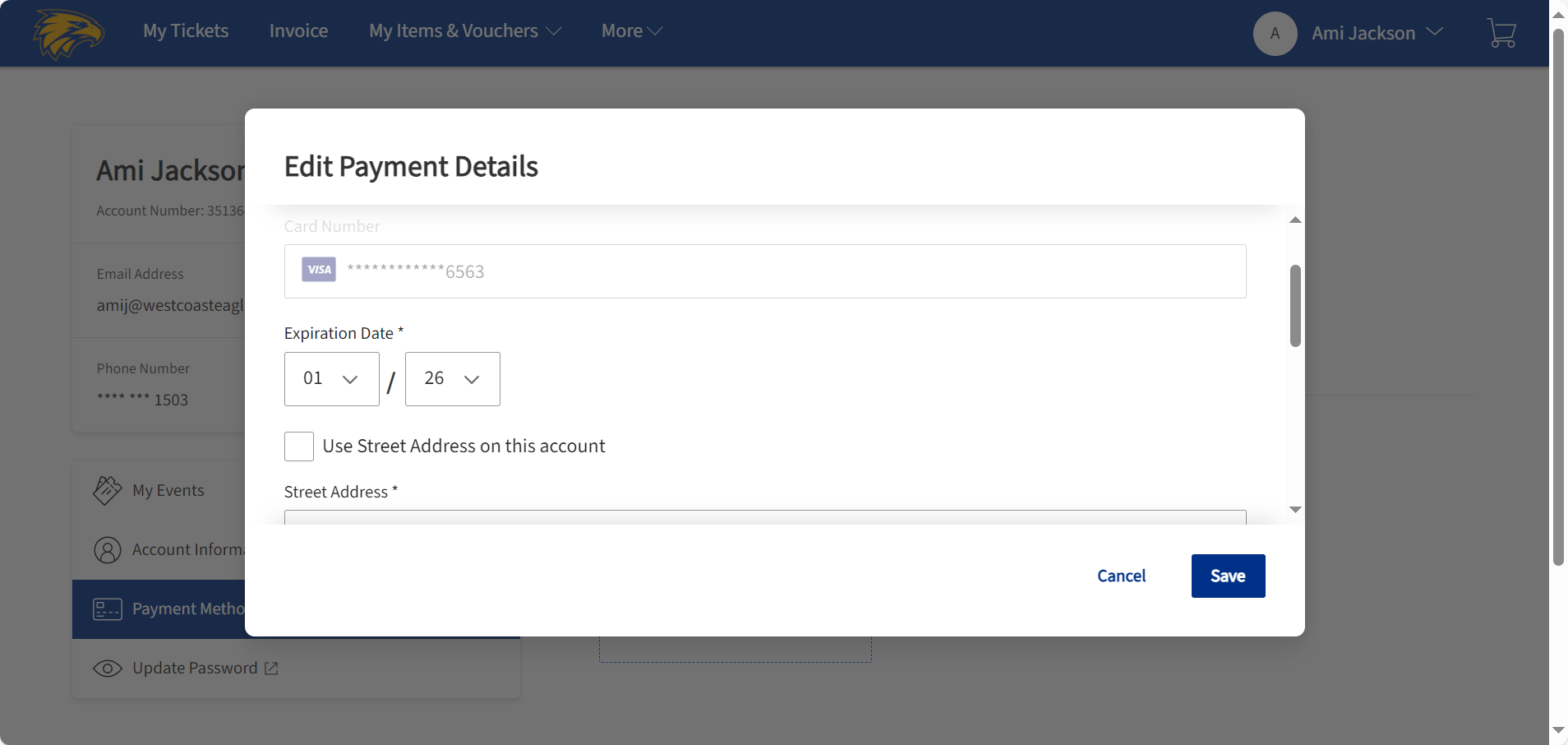Click the dialog scrollbar down arrow
The width and height of the screenshot is (1568, 745).
point(1295,509)
